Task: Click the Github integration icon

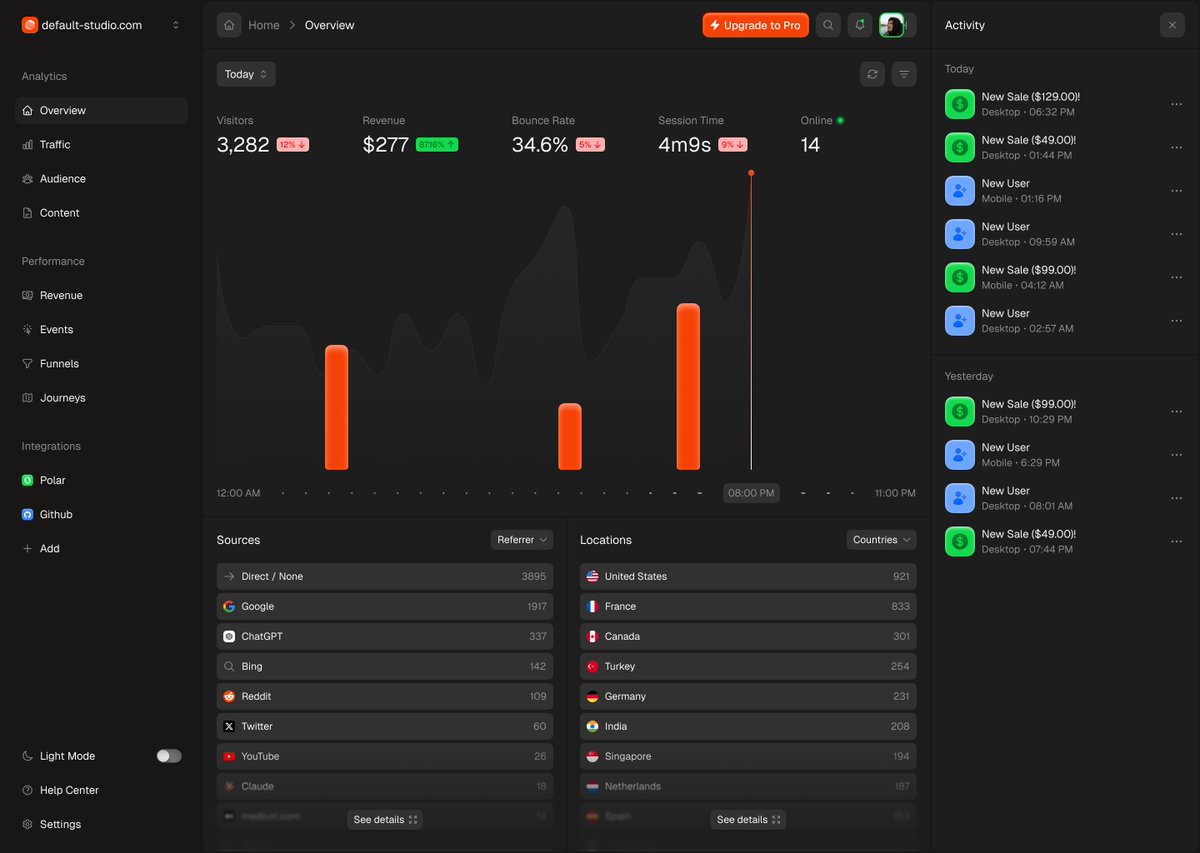Action: 28,514
